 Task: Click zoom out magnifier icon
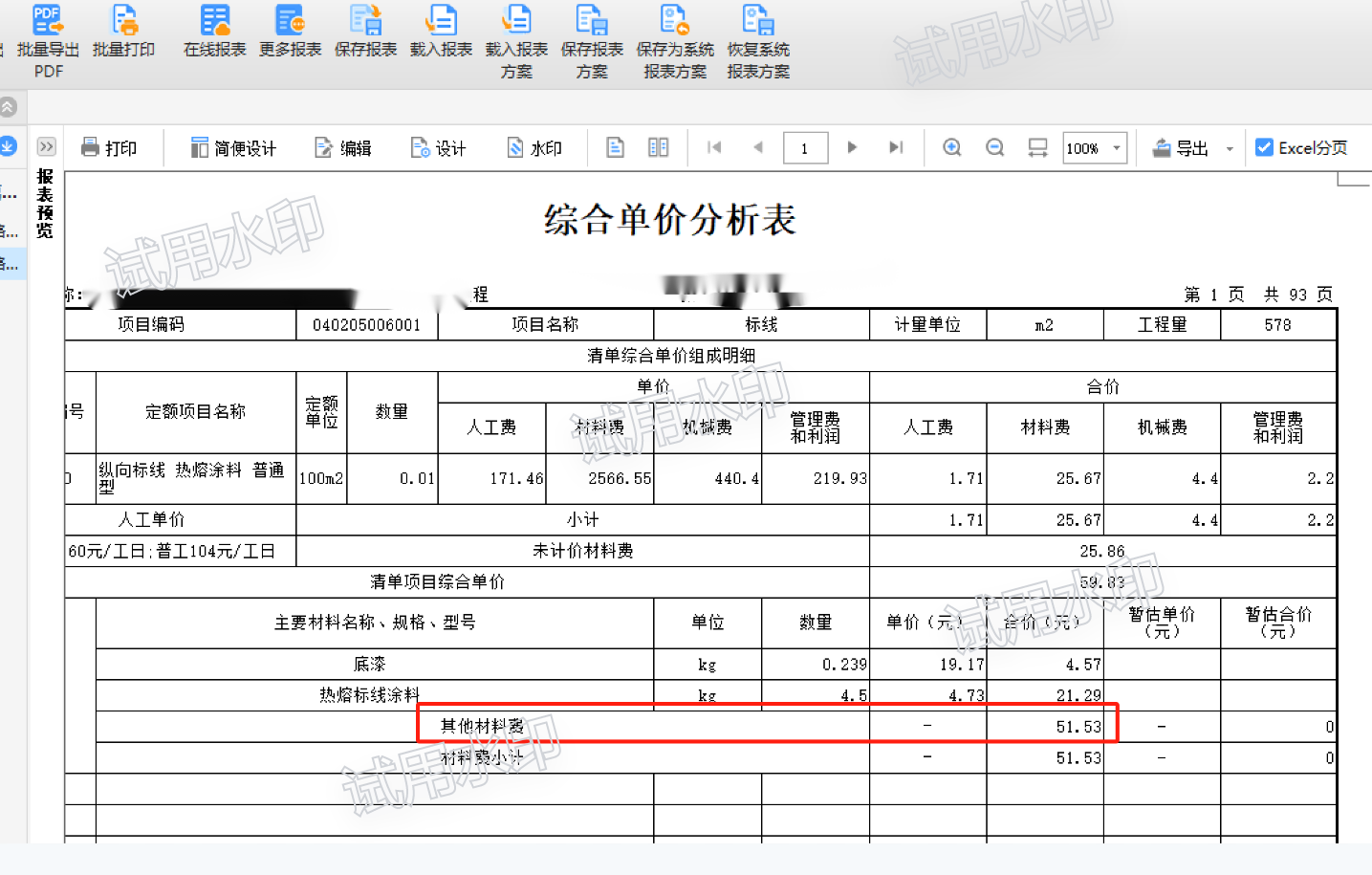(995, 147)
